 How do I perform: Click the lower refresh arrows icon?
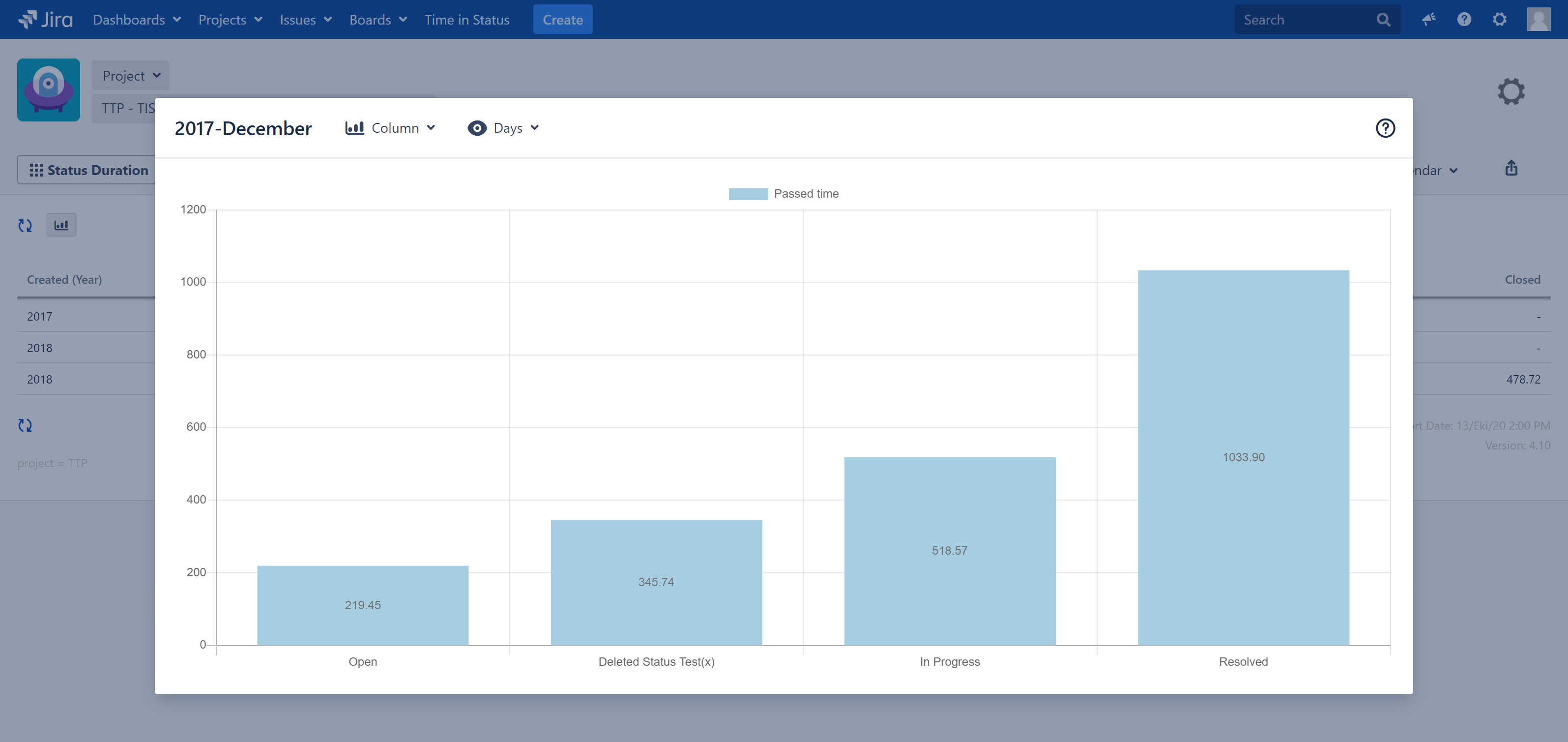(25, 425)
